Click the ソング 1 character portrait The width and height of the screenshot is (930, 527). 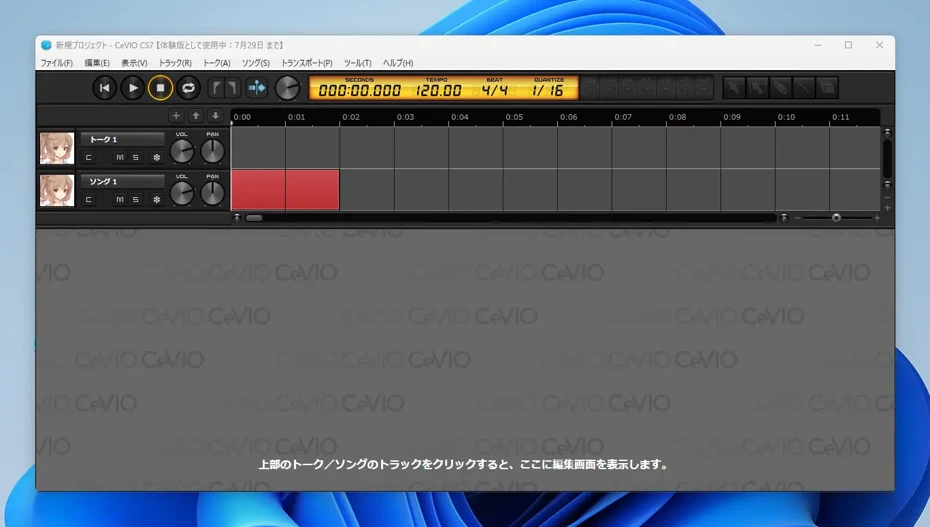pyautogui.click(x=57, y=190)
